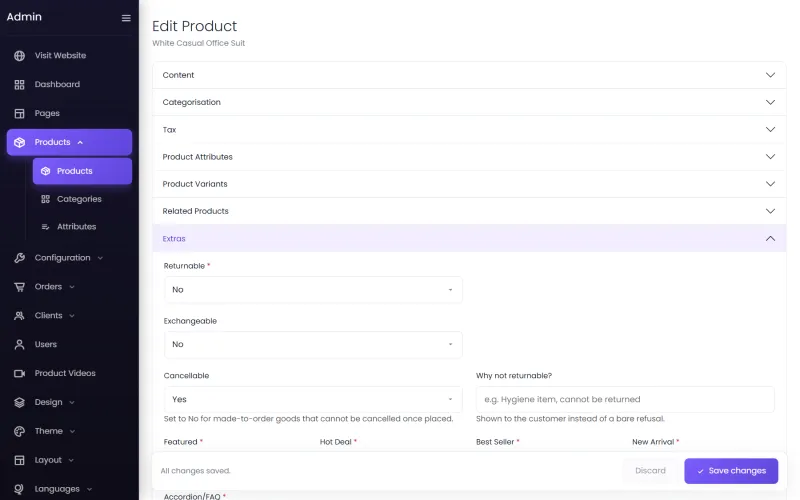Open the Users menu item
800x500 pixels.
69,345
